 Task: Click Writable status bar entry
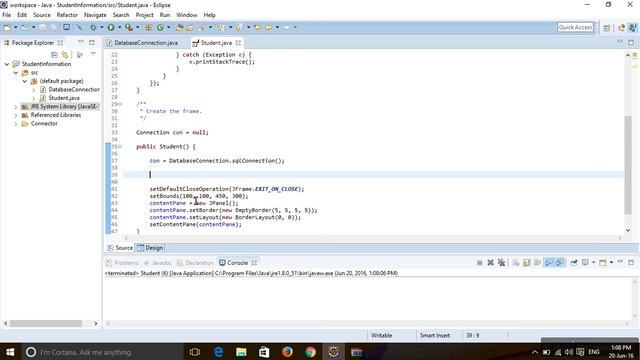[381, 335]
